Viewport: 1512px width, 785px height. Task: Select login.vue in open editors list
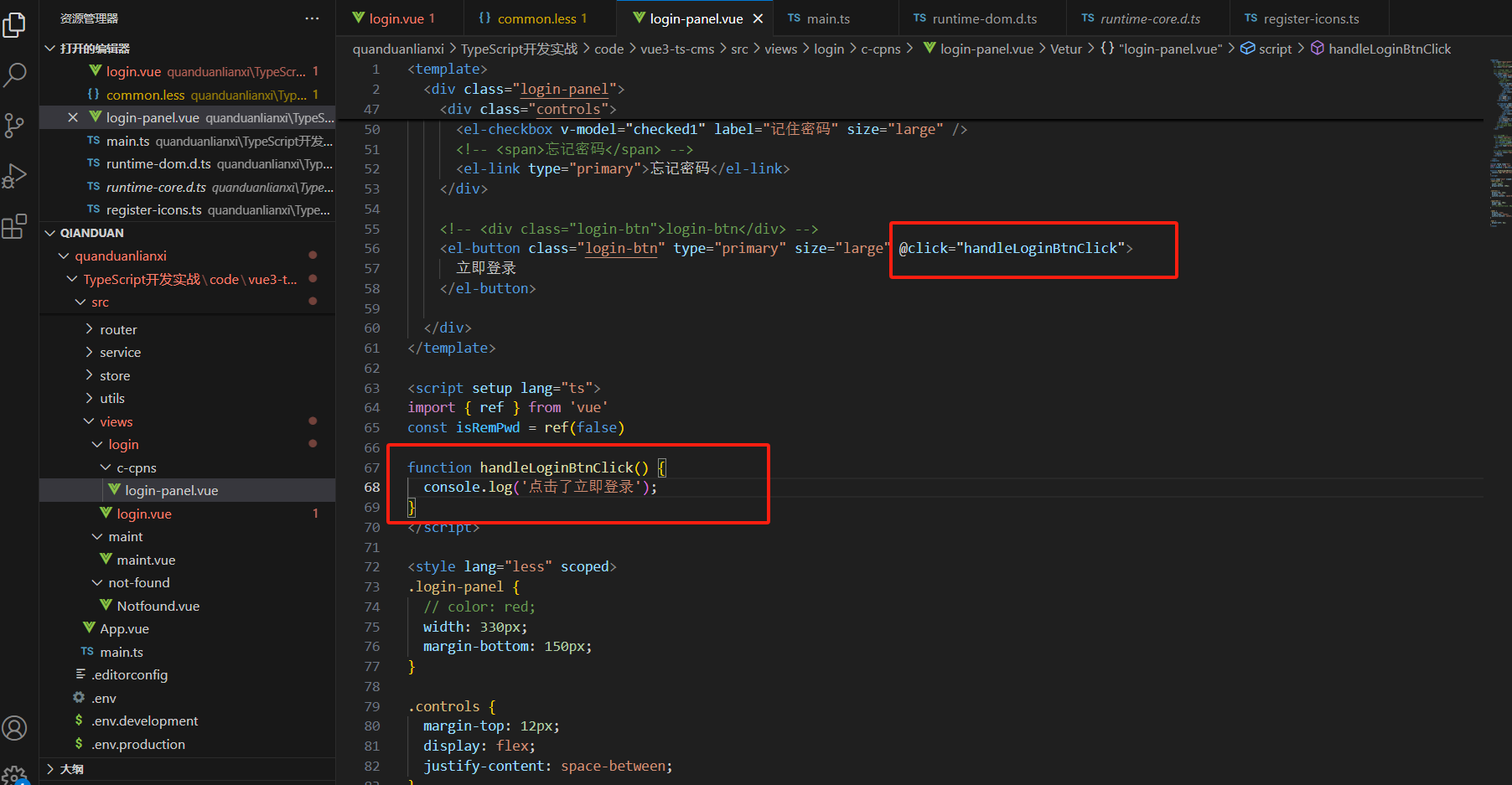click(188, 71)
